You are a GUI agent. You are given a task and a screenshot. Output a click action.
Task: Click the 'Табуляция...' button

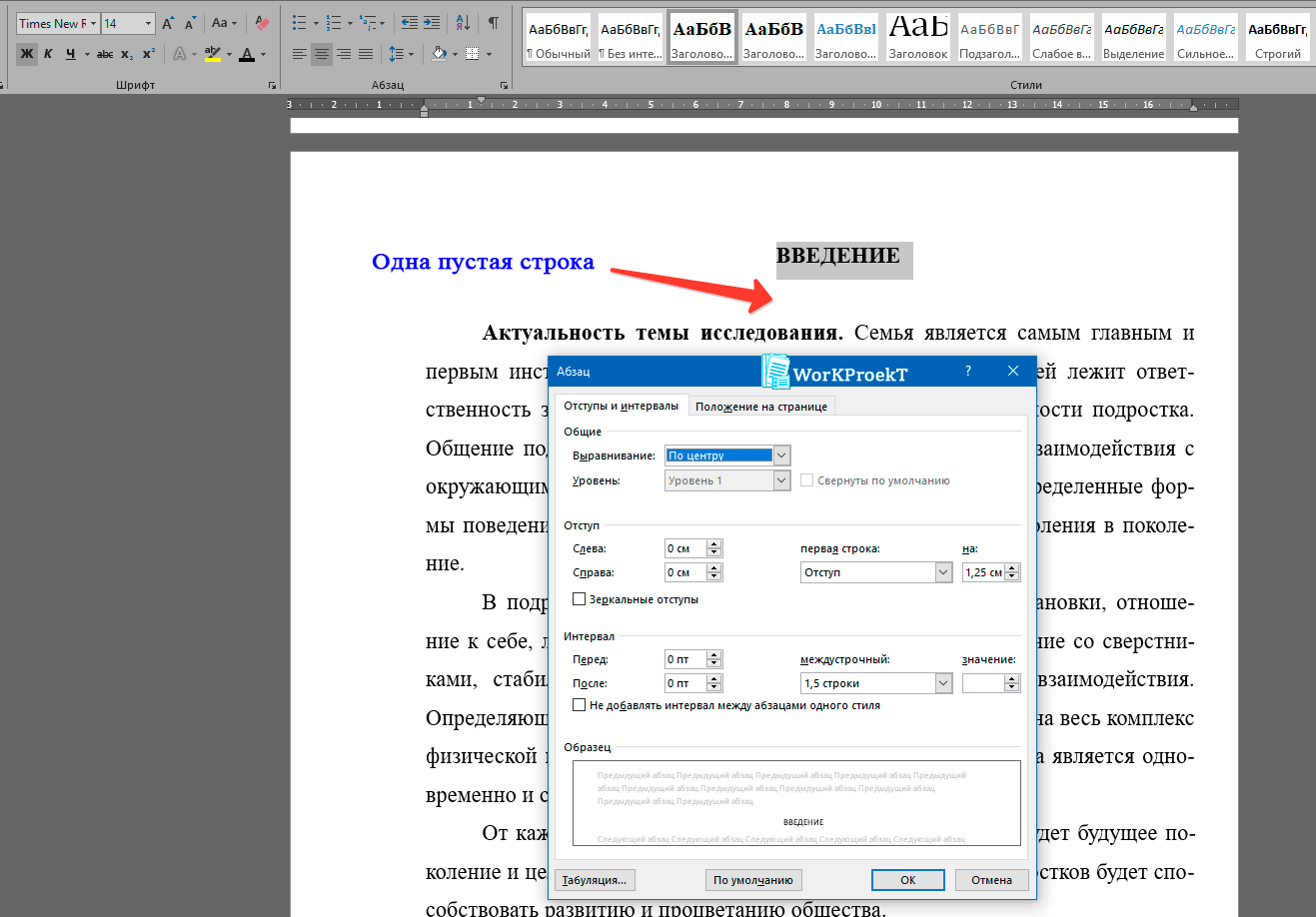tap(595, 880)
